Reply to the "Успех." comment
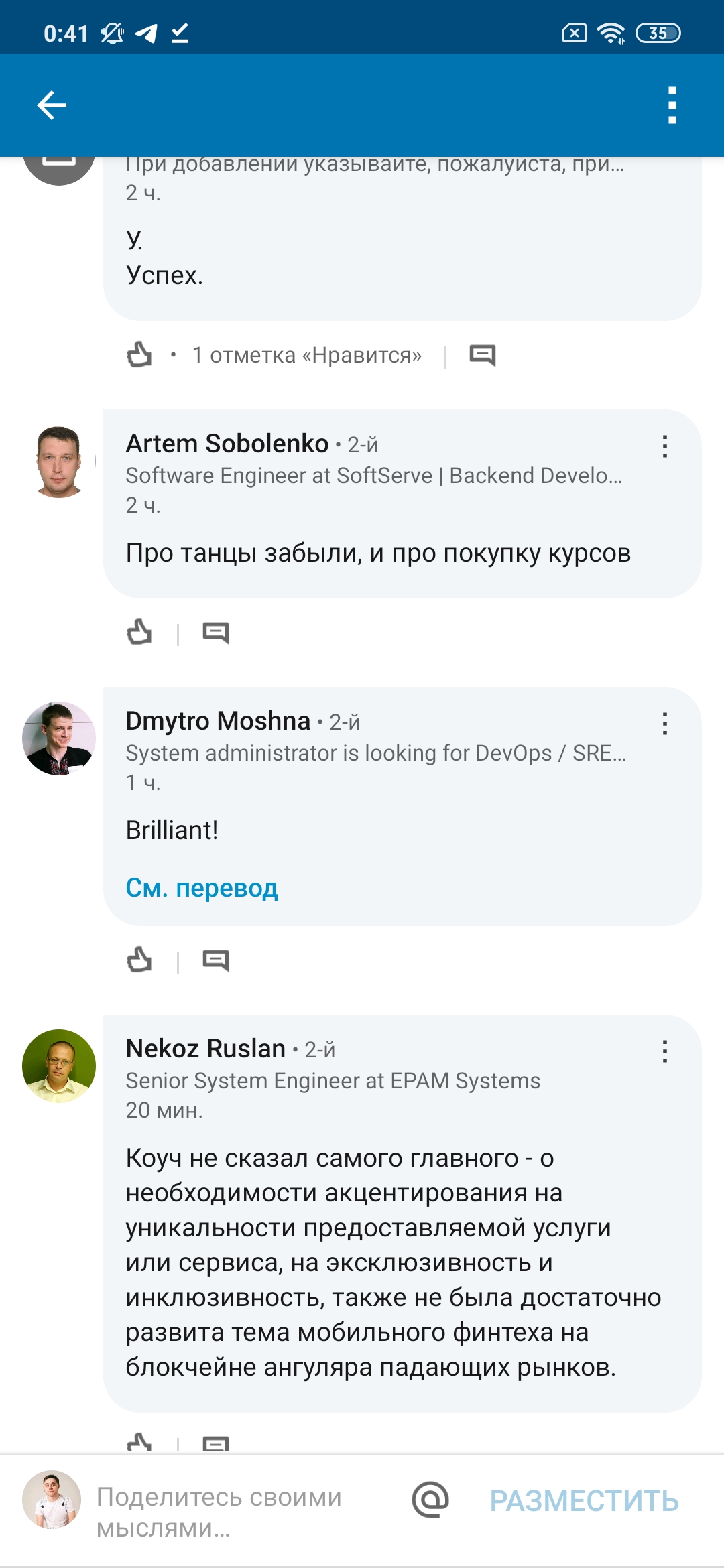Screen dimensions: 724x1568 tap(482, 354)
